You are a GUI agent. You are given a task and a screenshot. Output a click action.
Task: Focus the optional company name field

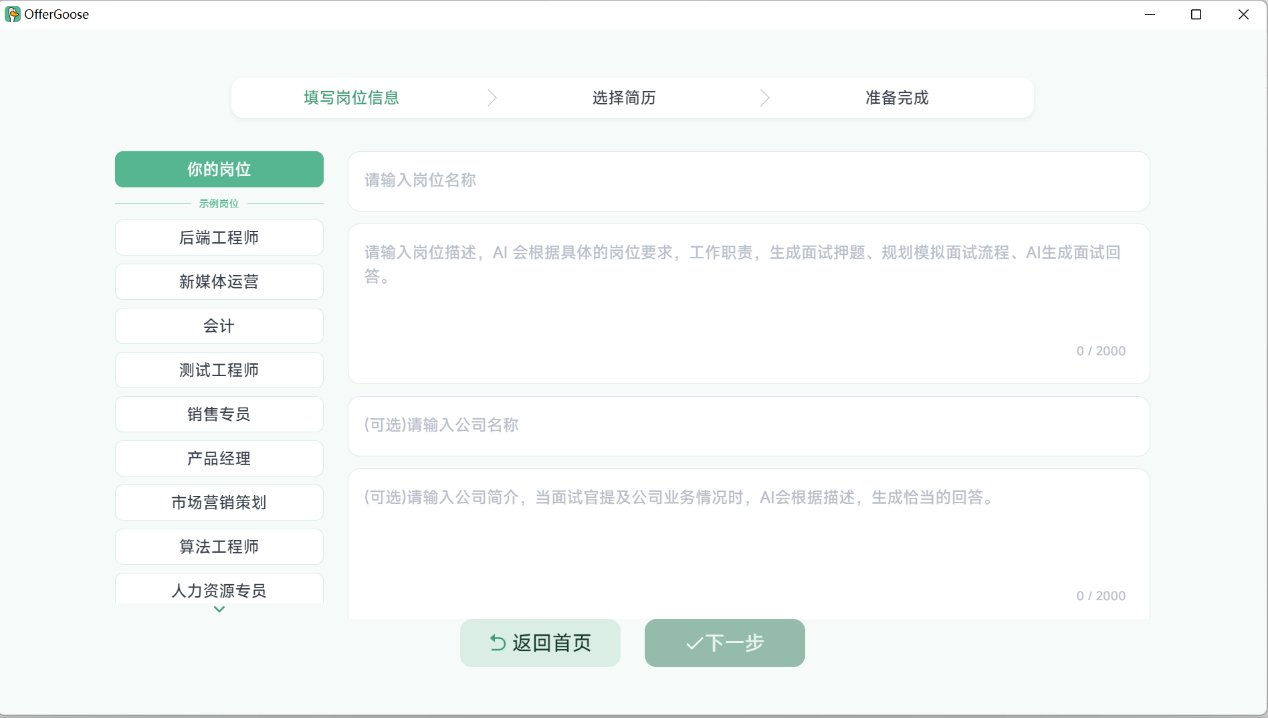tap(749, 426)
